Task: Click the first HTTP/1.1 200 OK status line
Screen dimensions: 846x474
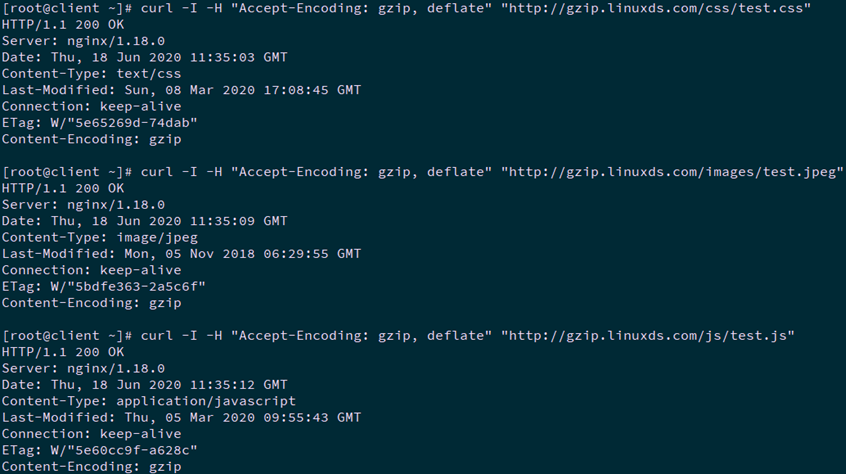Action: [63, 24]
